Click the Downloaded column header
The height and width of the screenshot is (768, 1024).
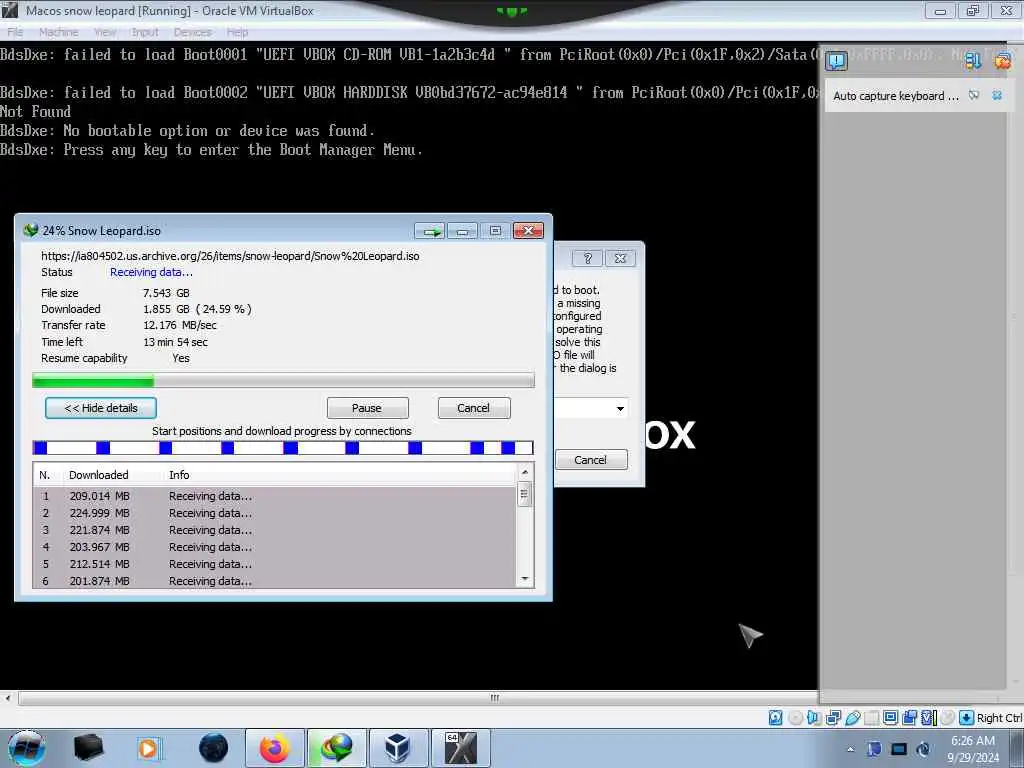point(99,475)
